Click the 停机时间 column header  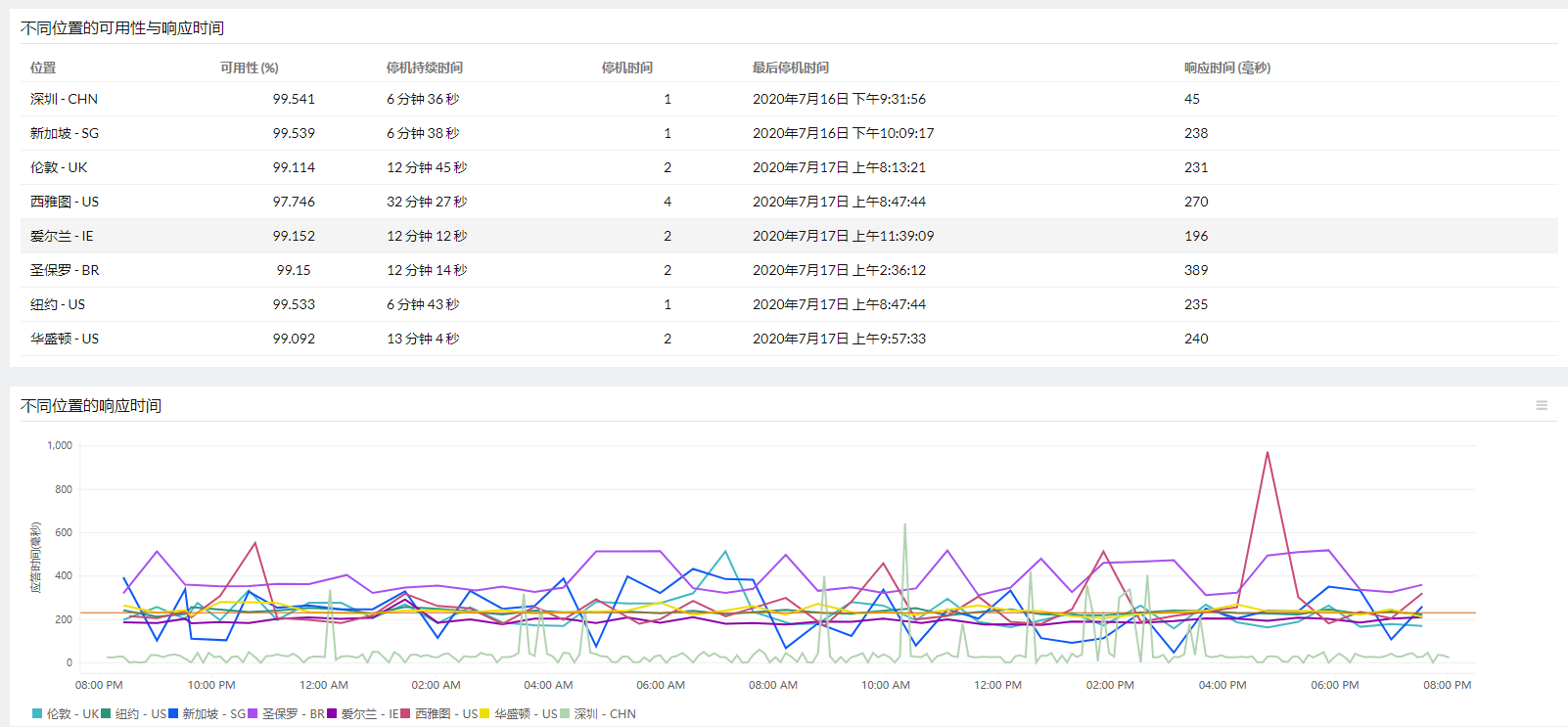click(x=627, y=68)
